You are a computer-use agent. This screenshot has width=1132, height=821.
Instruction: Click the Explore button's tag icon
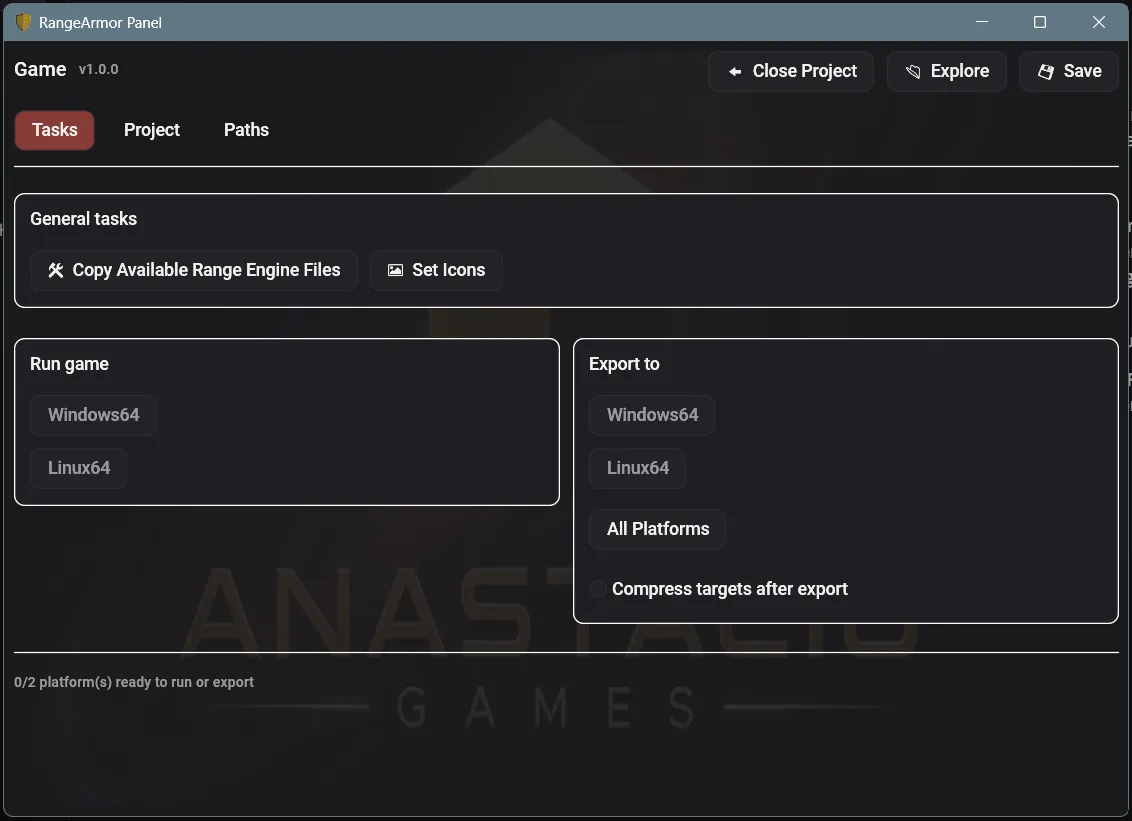pos(913,71)
